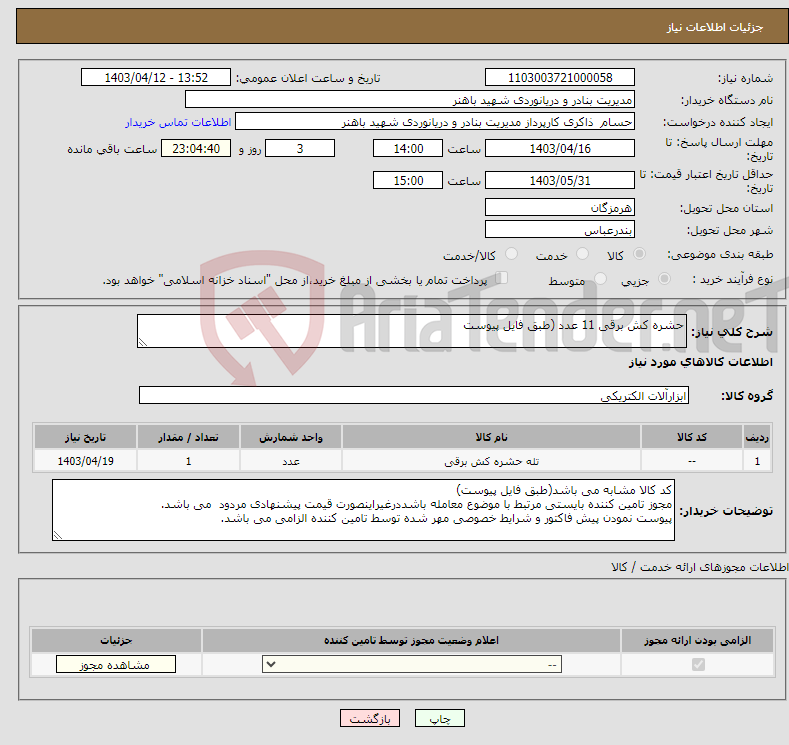Open اطلاعات تماس خریدار link
The width and height of the screenshot is (789, 745).
178,122
